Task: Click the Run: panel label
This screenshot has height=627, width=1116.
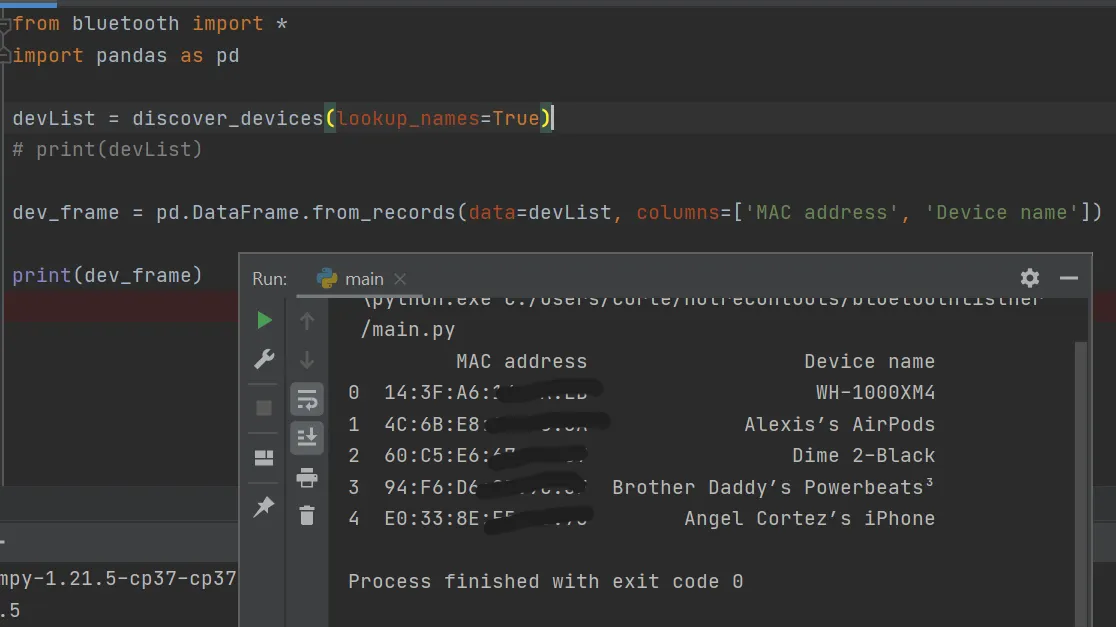Action: click(270, 279)
